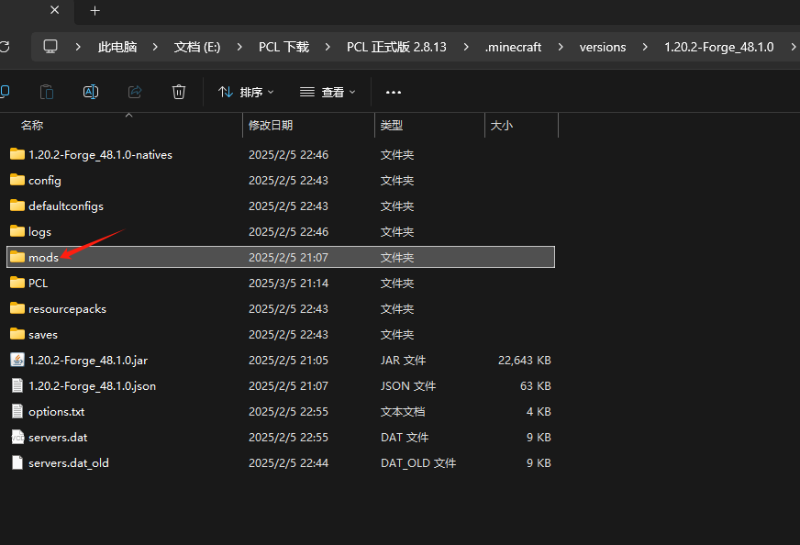Click the 1.20.2-Forge_48.1.0.jar file icon

pos(17,360)
